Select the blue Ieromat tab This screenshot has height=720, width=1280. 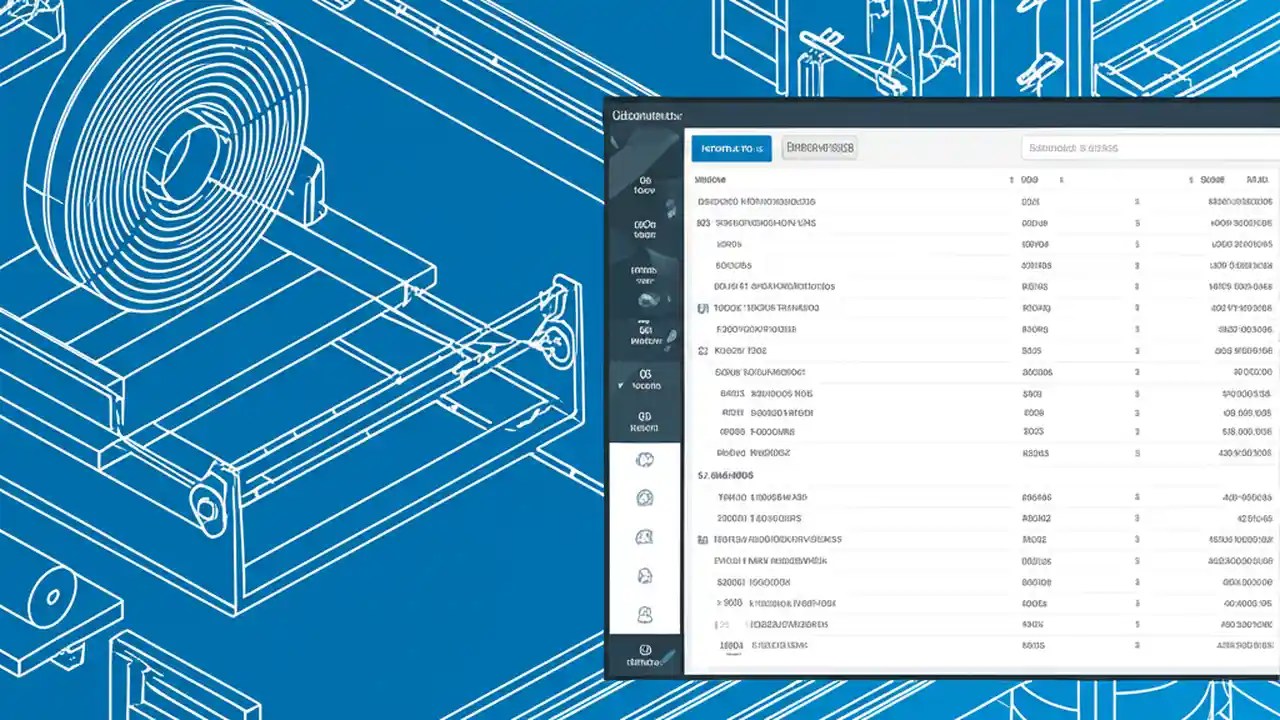pos(731,147)
